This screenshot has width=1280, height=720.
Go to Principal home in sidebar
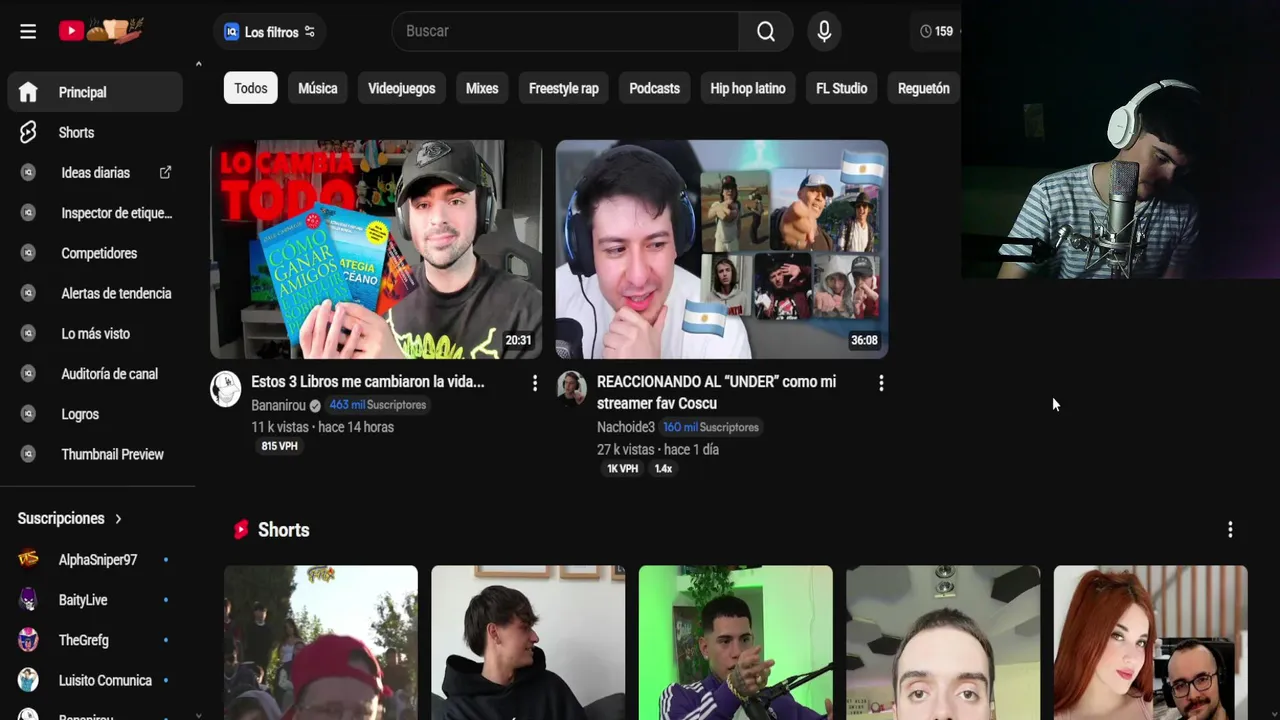click(95, 92)
